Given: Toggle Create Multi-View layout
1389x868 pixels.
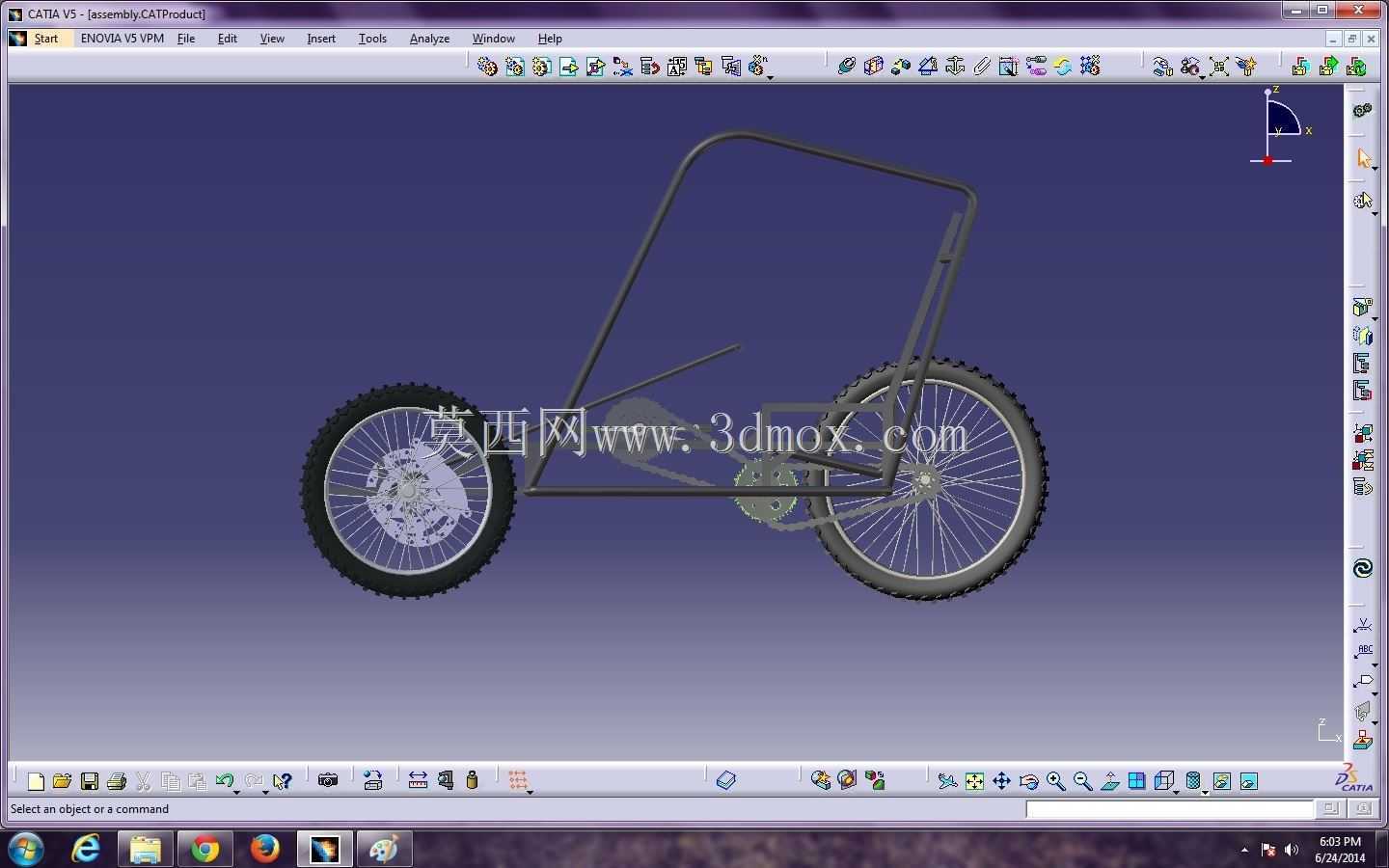Looking at the screenshot, I should [x=1136, y=780].
